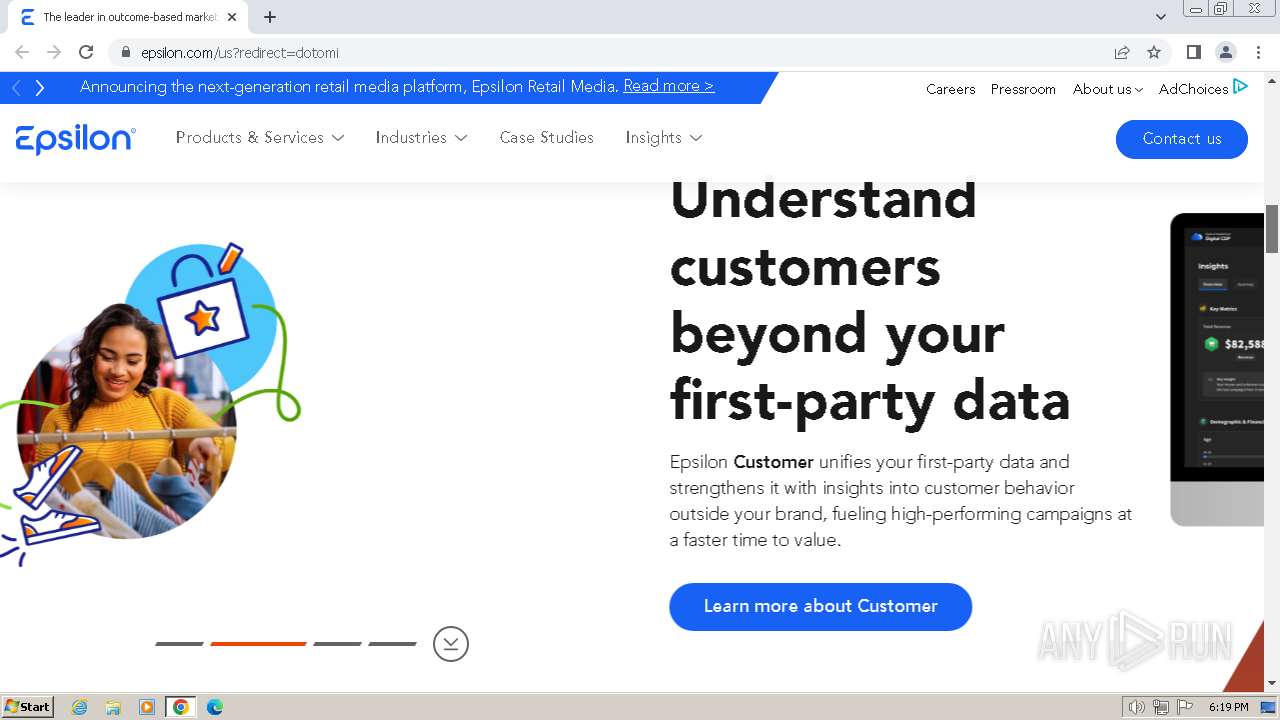
Task: Expand the Insights dropdown
Action: (664, 138)
